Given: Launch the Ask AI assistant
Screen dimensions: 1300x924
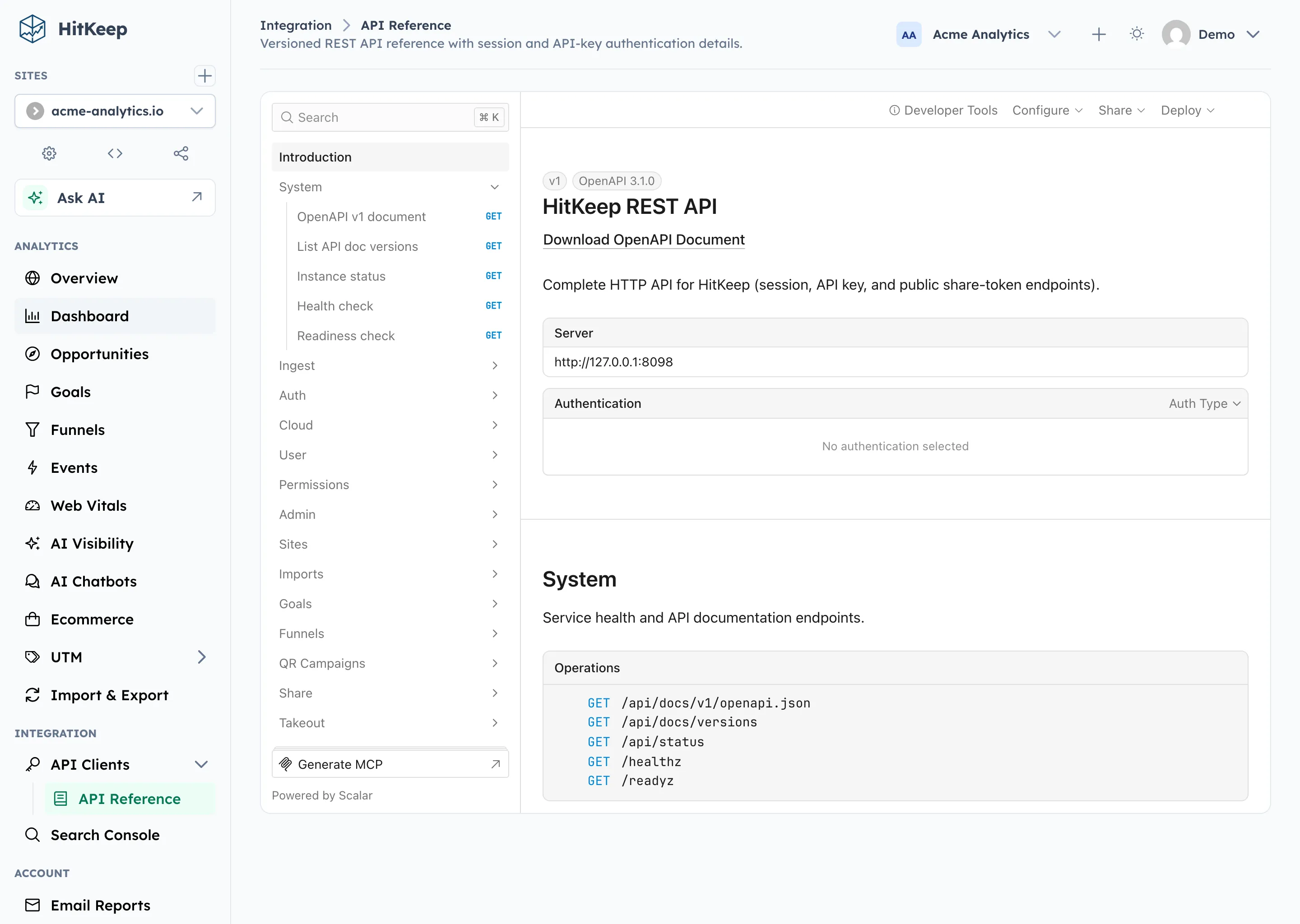Looking at the screenshot, I should pyautogui.click(x=115, y=198).
